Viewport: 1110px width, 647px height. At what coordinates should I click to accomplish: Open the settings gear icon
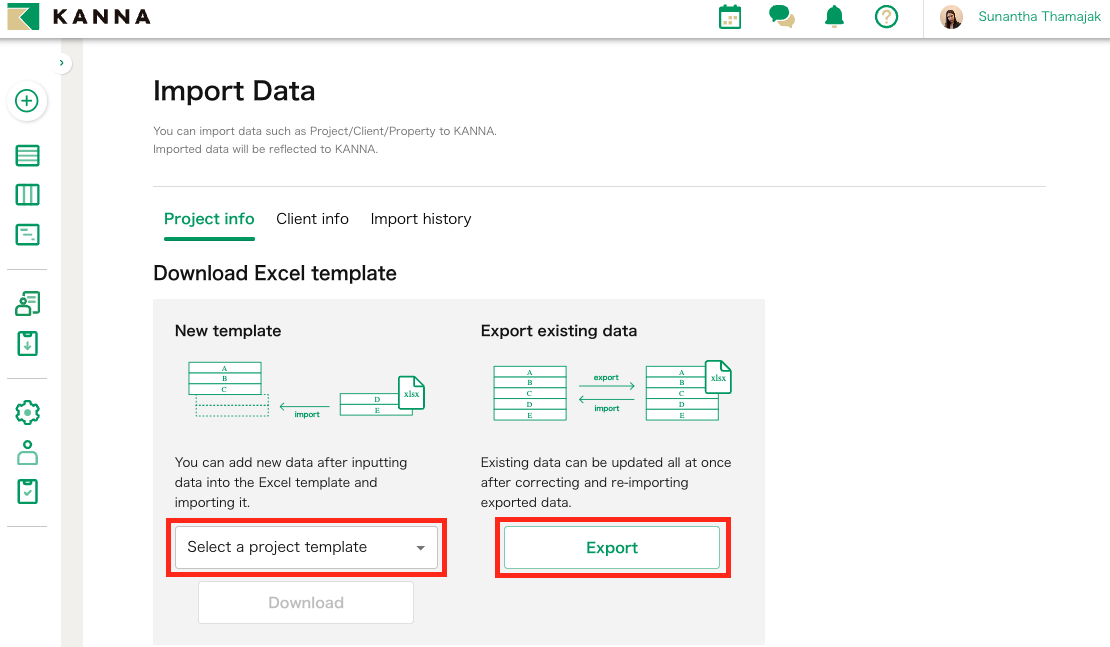(x=27, y=412)
